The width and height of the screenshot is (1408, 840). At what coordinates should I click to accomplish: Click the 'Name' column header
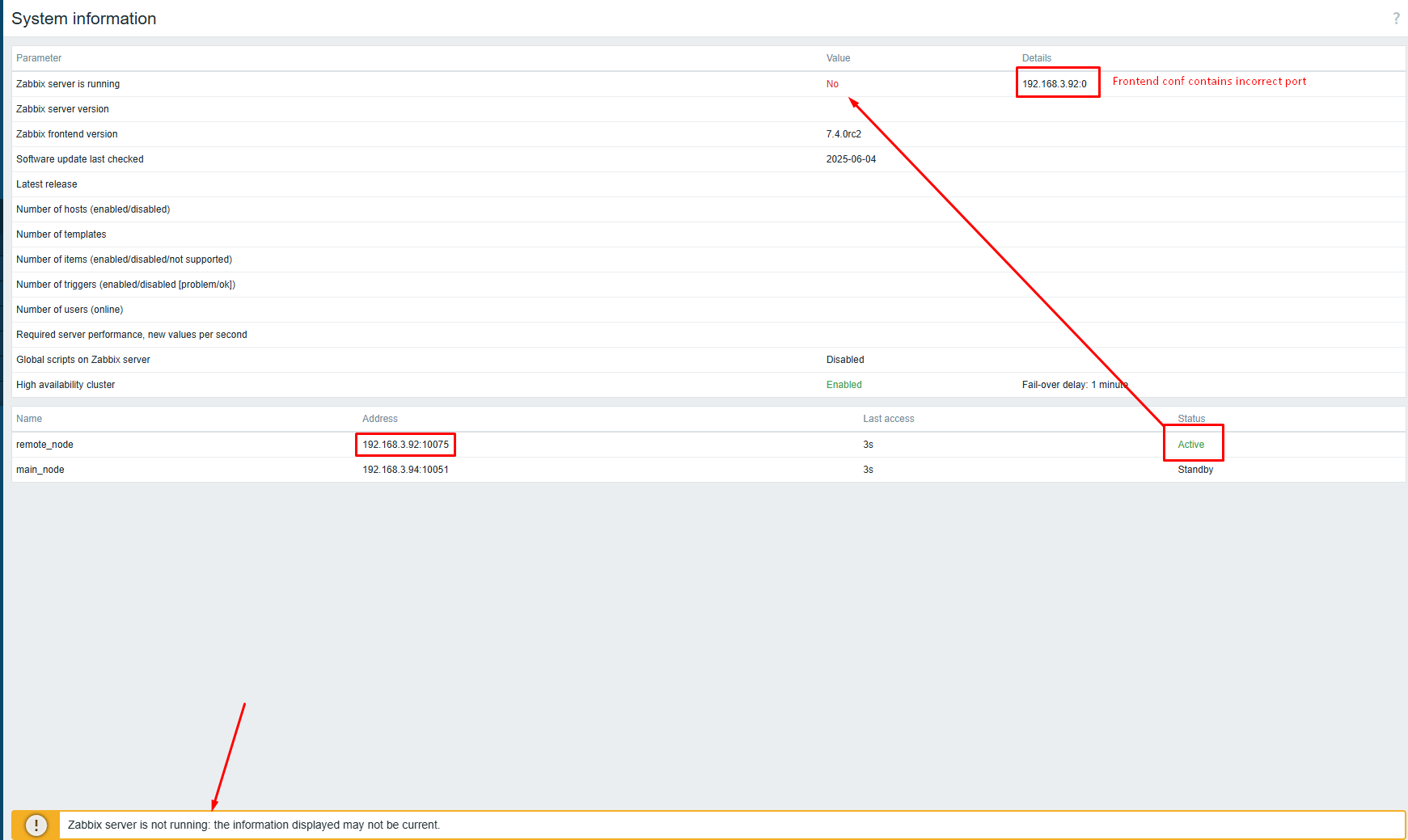tap(29, 419)
